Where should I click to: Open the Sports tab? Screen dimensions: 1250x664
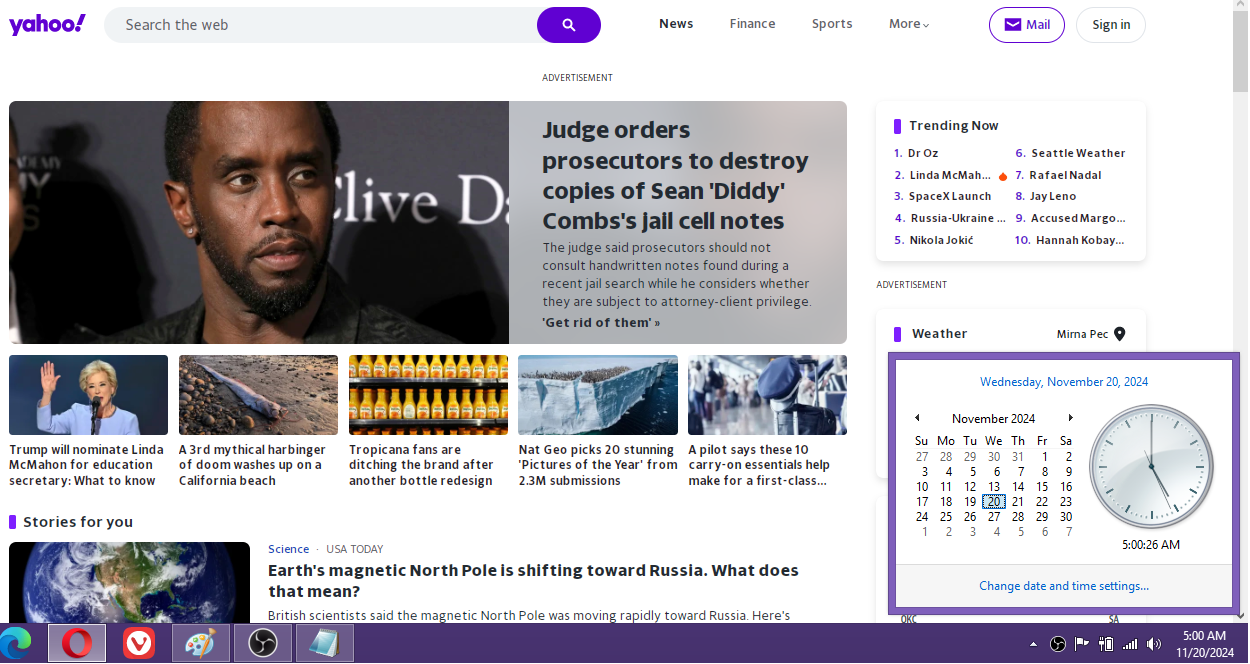pyautogui.click(x=832, y=24)
